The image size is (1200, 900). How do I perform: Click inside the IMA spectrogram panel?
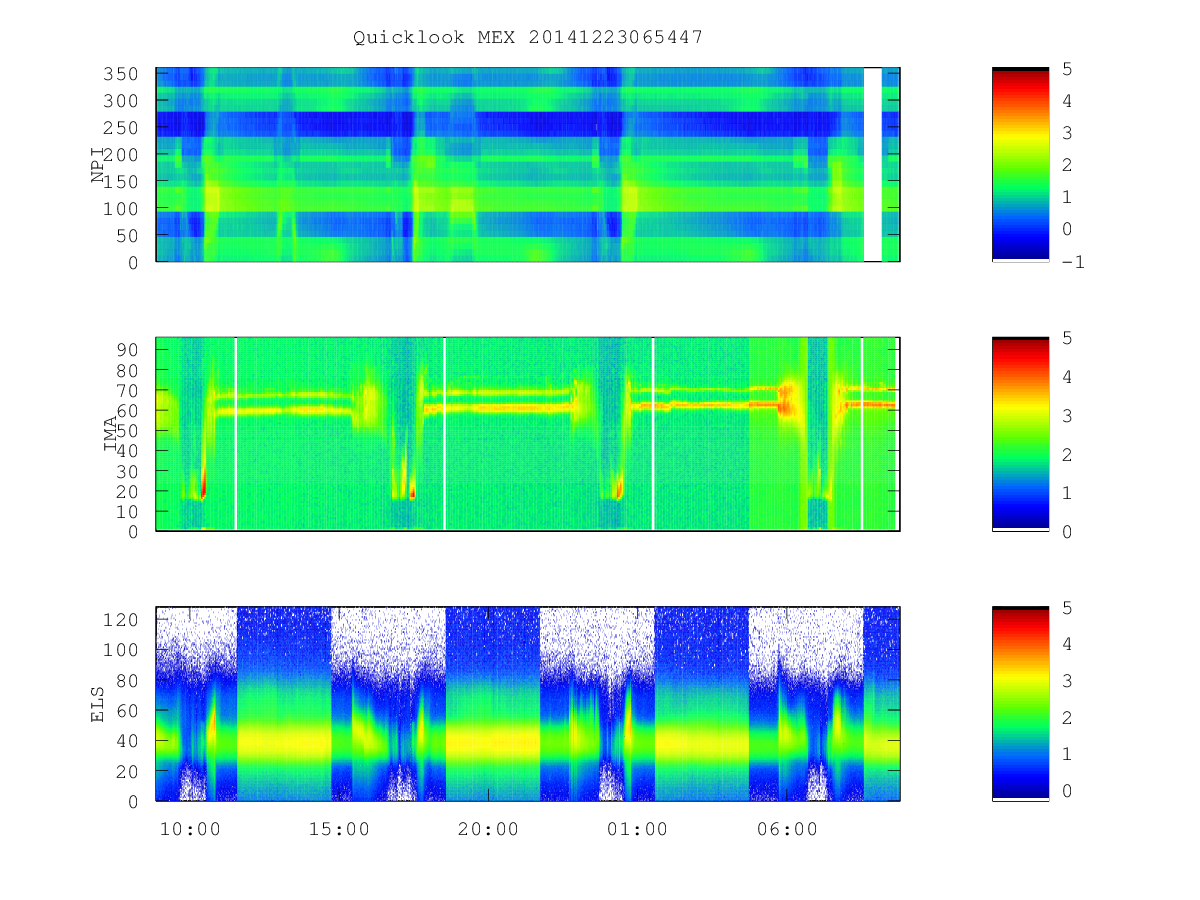528,434
